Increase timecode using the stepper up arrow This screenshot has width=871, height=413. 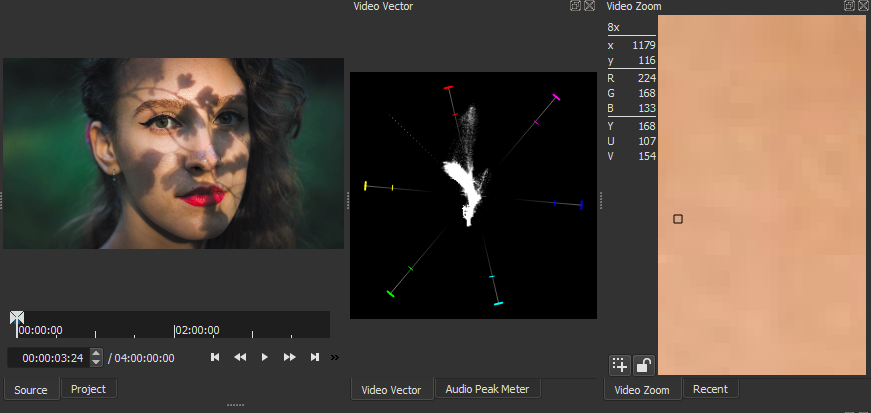point(96,353)
